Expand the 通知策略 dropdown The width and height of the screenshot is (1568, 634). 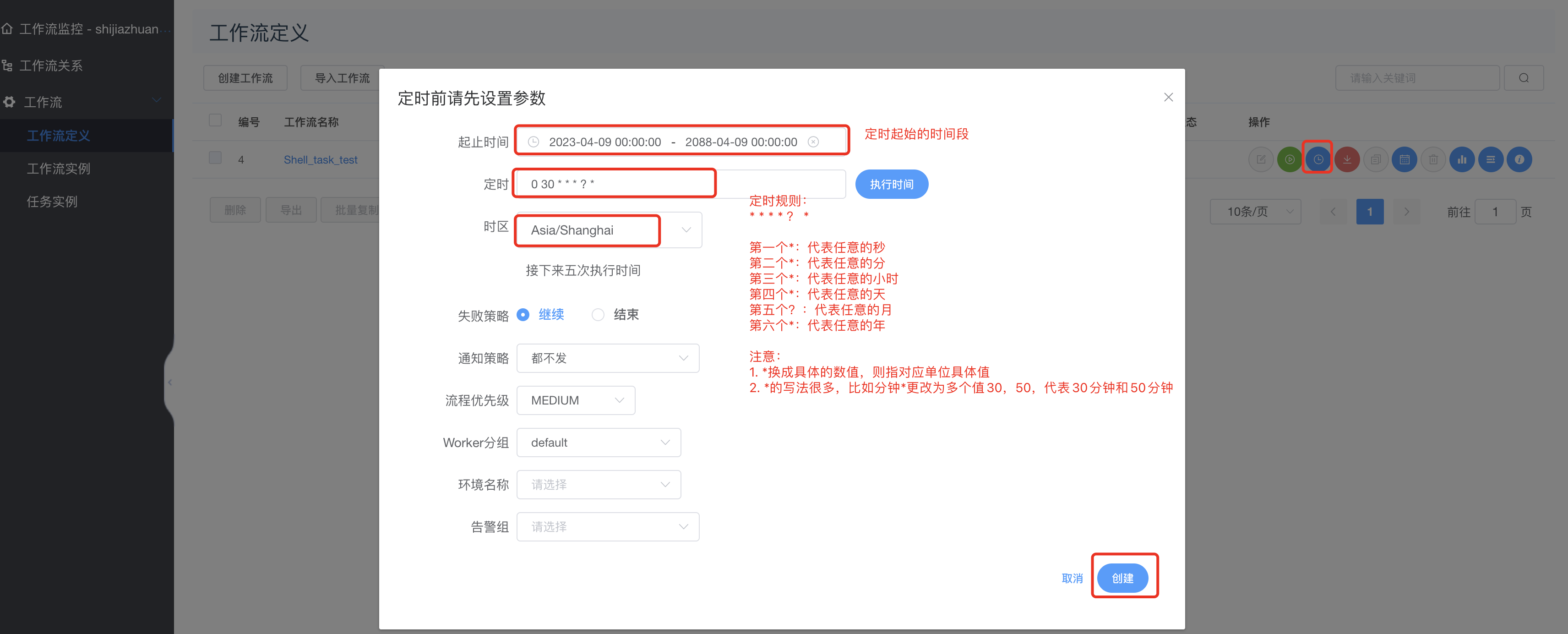pos(608,358)
